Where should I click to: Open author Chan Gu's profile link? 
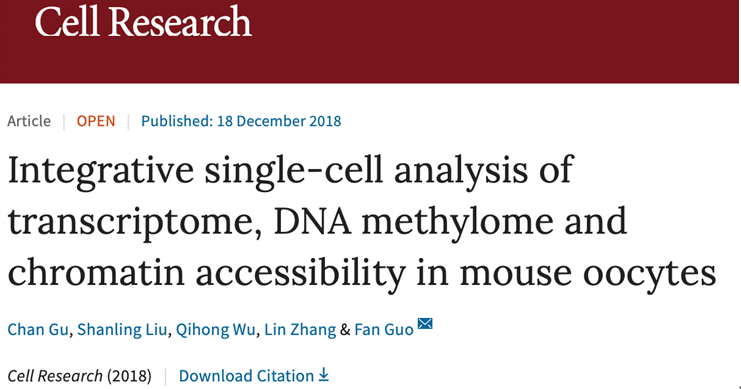coord(38,329)
